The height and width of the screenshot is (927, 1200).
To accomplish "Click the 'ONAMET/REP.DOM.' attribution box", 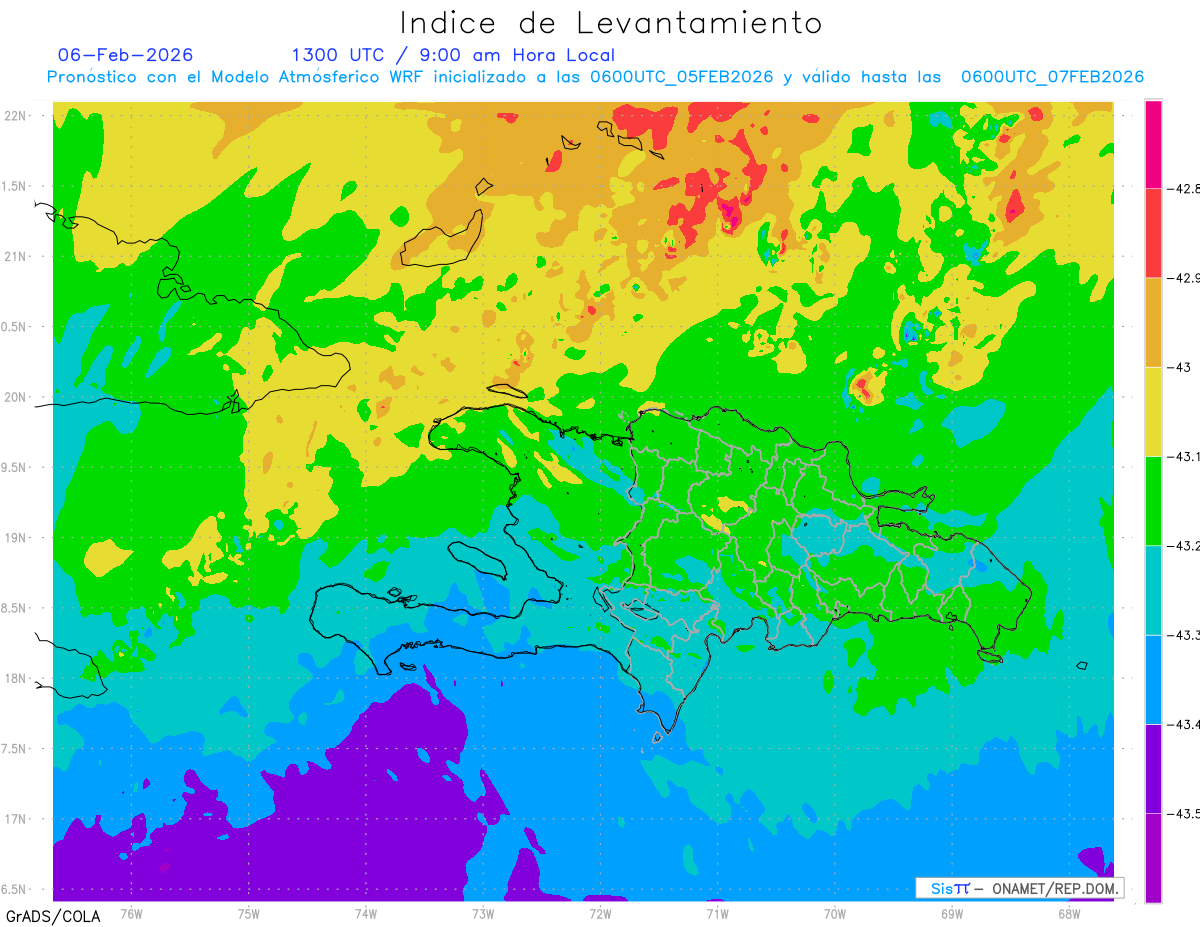I will (x=1019, y=888).
